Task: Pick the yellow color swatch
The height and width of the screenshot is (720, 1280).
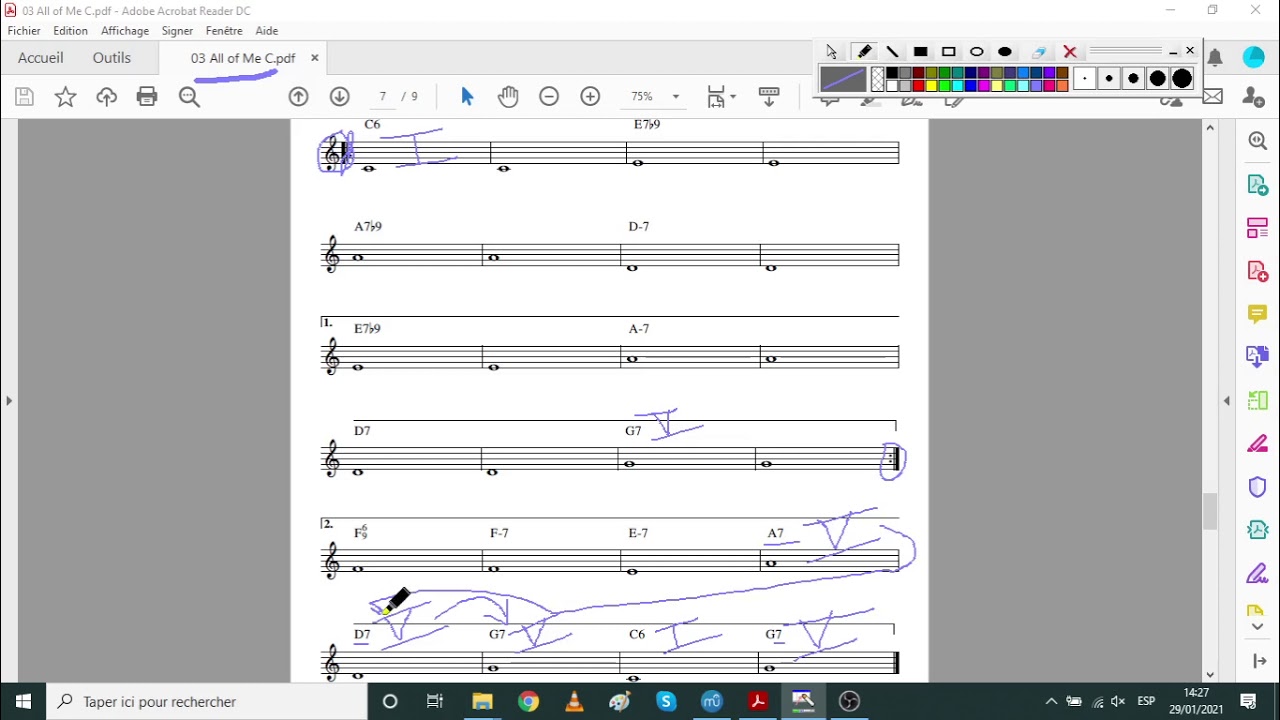Action: [x=931, y=86]
